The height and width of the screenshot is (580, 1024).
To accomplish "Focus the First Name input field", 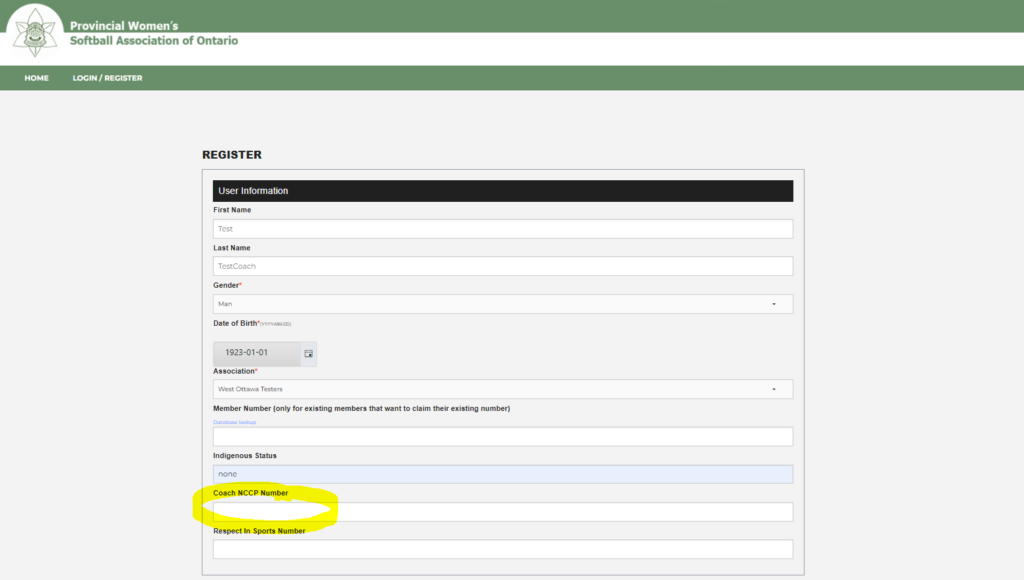I will click(x=502, y=229).
